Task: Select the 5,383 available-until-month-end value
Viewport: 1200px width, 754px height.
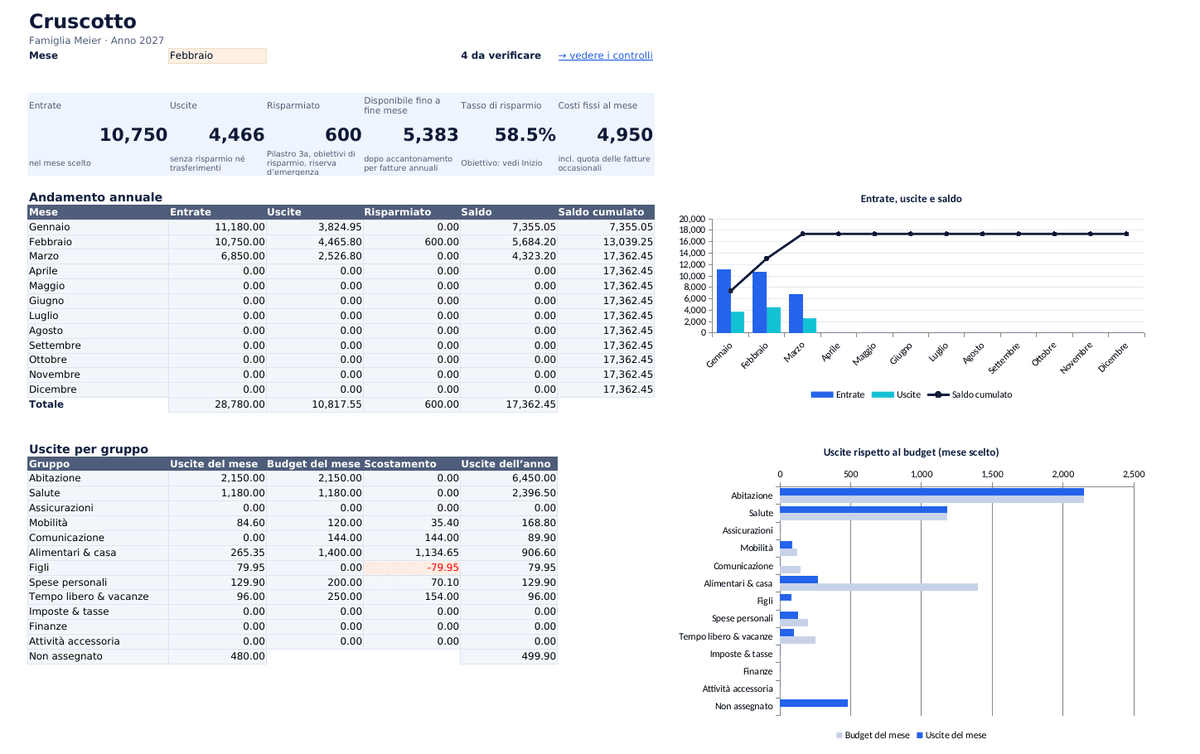Action: (x=431, y=135)
